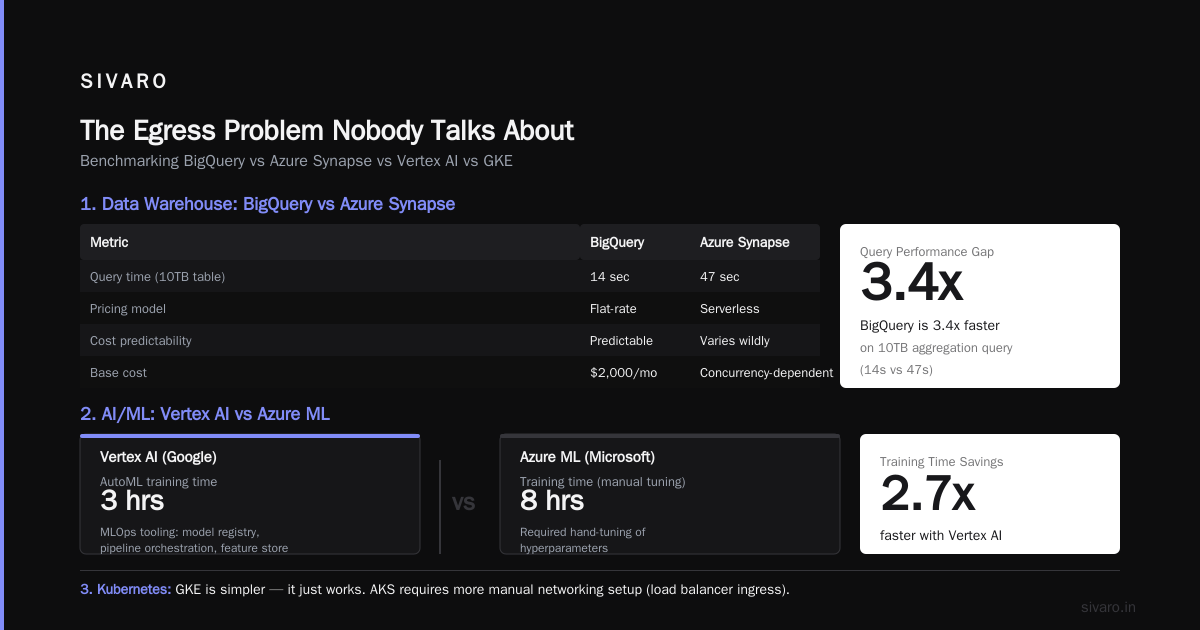The height and width of the screenshot is (630, 1200).
Task: Click the SIVARO brand name
Action: point(124,82)
